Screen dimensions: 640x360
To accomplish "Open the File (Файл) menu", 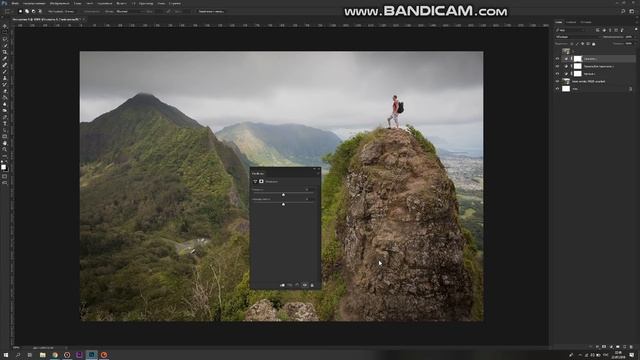I will click(x=15, y=3).
